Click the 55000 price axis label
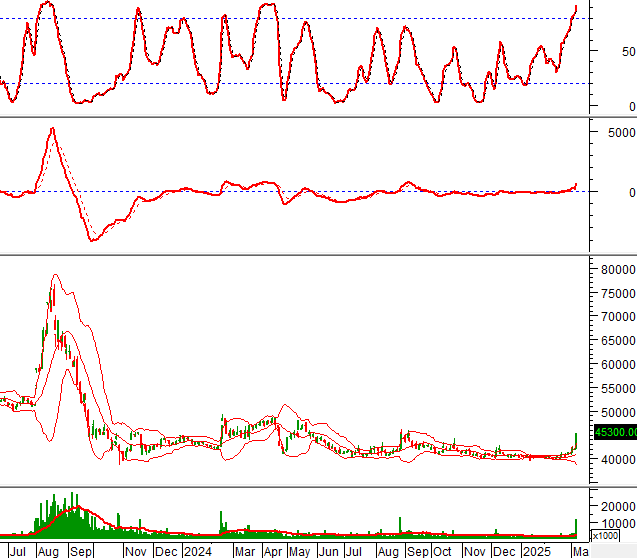This screenshot has height=558, width=637. coord(618,388)
